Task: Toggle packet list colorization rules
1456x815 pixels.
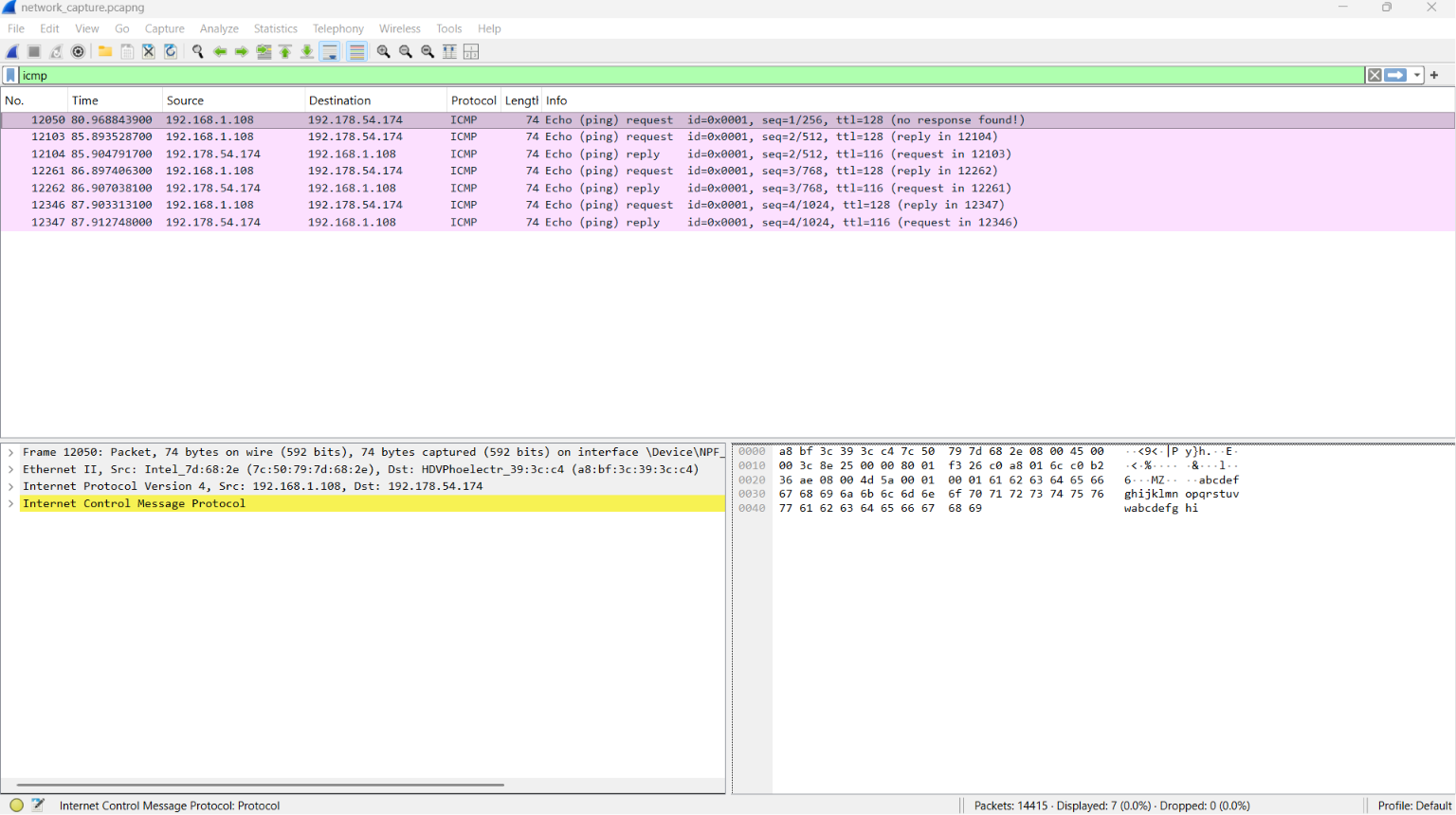Action: click(356, 51)
